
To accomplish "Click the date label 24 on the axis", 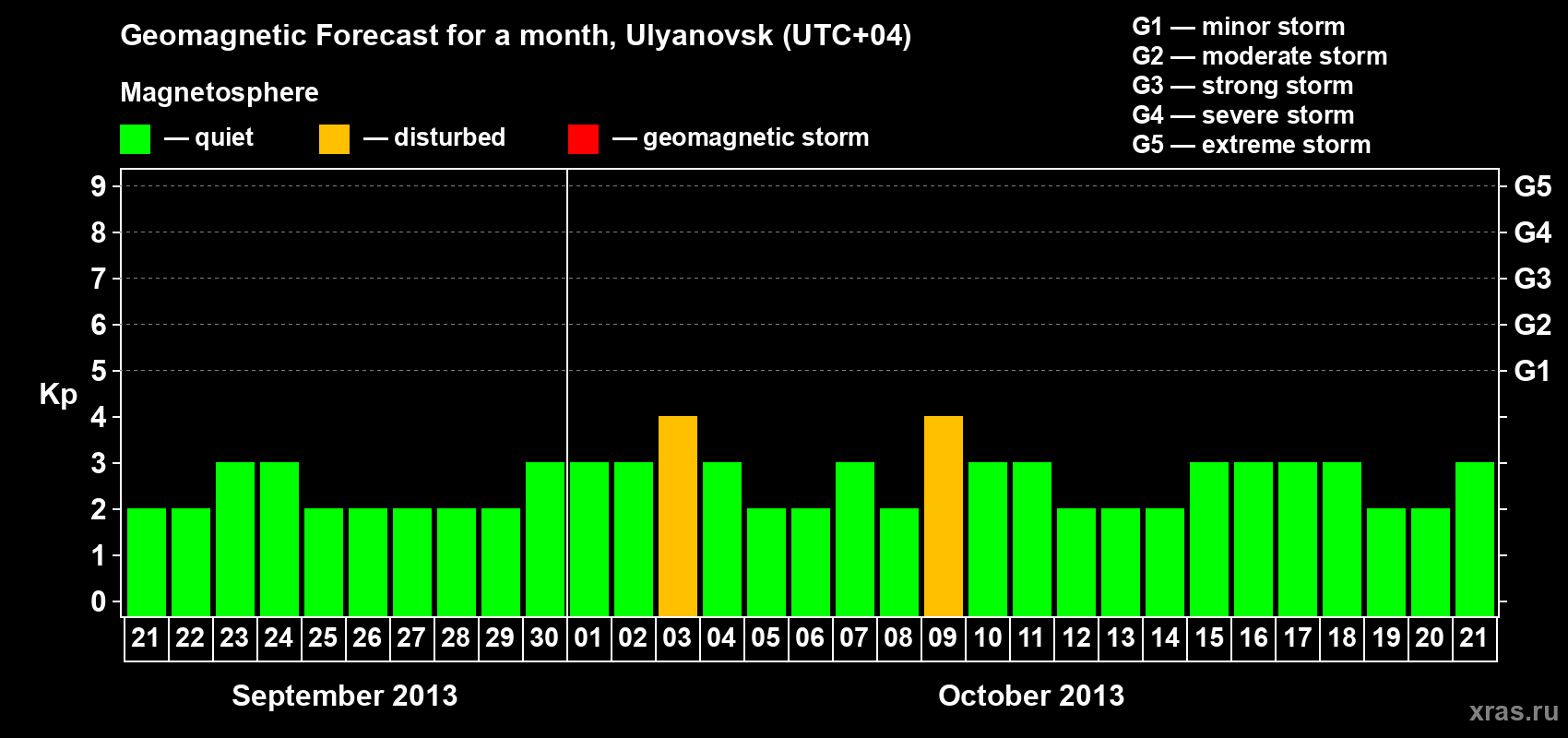I will click(279, 637).
